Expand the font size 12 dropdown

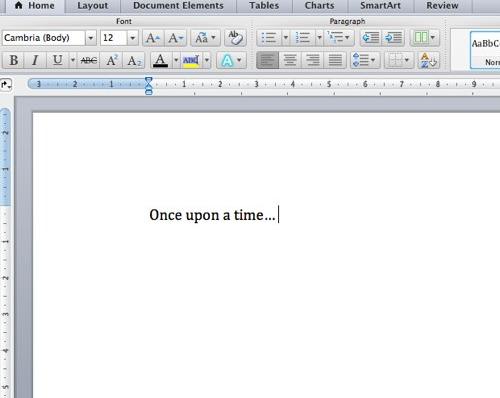pos(132,38)
